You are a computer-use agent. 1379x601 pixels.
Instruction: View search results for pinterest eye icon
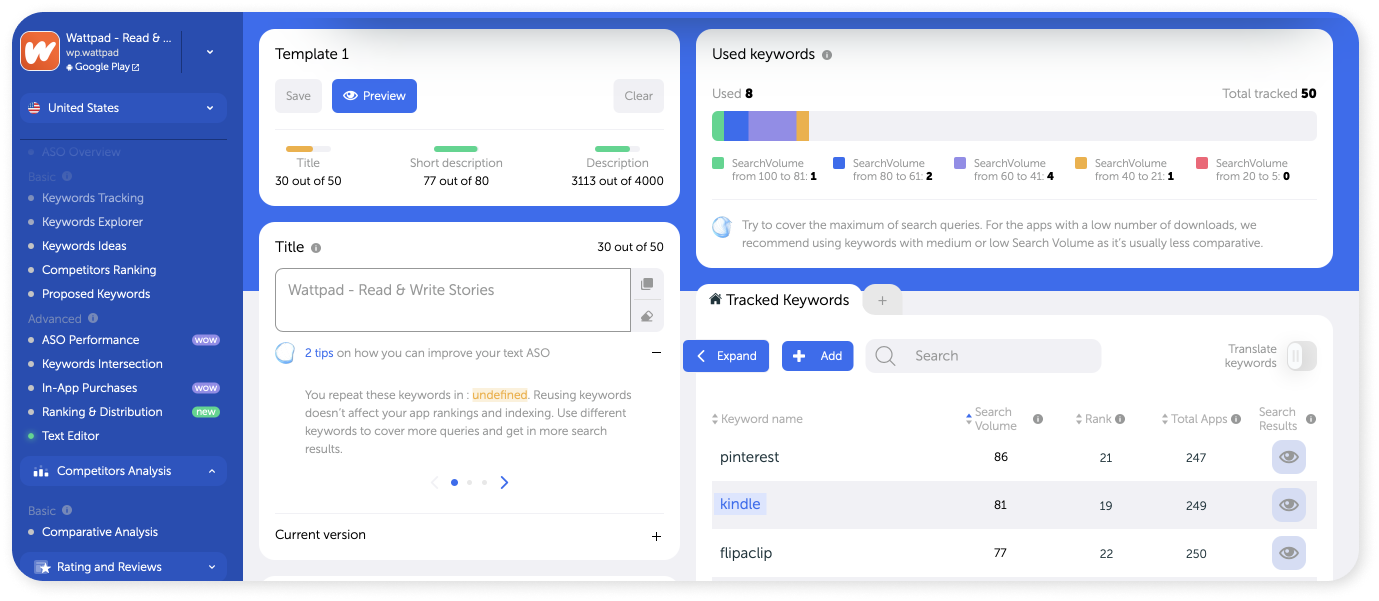tap(1289, 457)
